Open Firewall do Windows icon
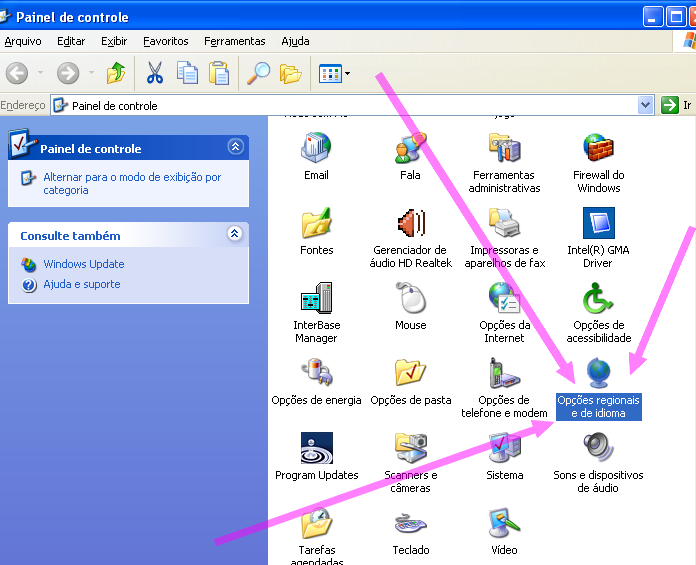The width and height of the screenshot is (696, 565). (x=598, y=147)
